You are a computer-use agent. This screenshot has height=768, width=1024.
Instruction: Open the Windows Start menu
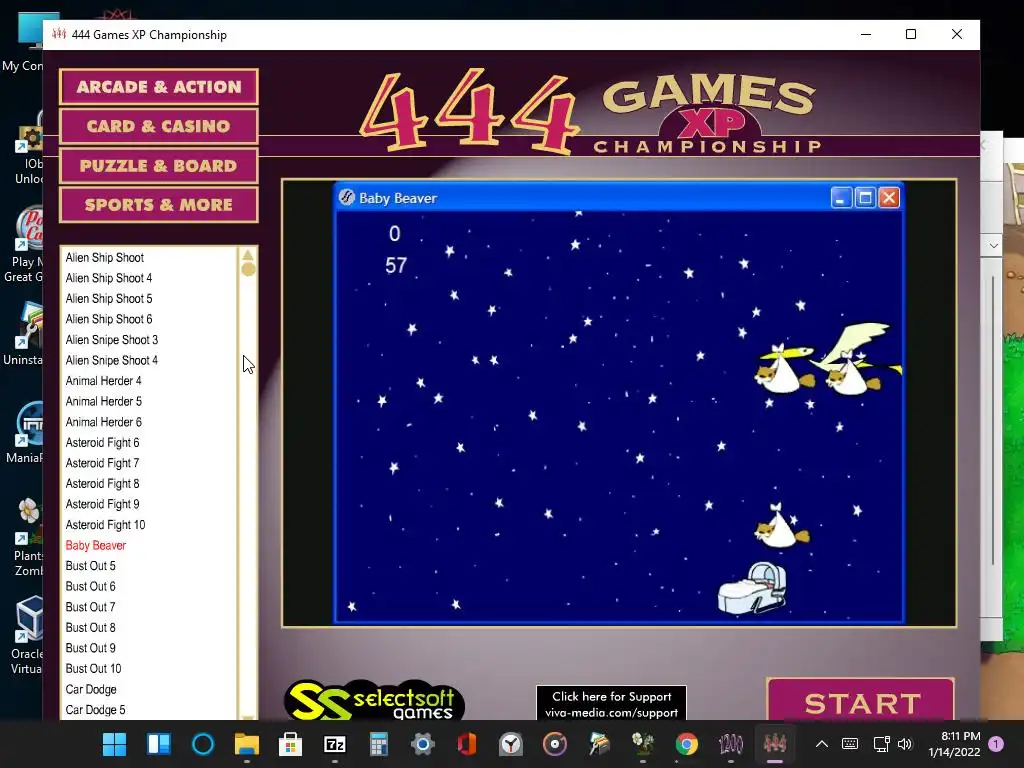114,744
